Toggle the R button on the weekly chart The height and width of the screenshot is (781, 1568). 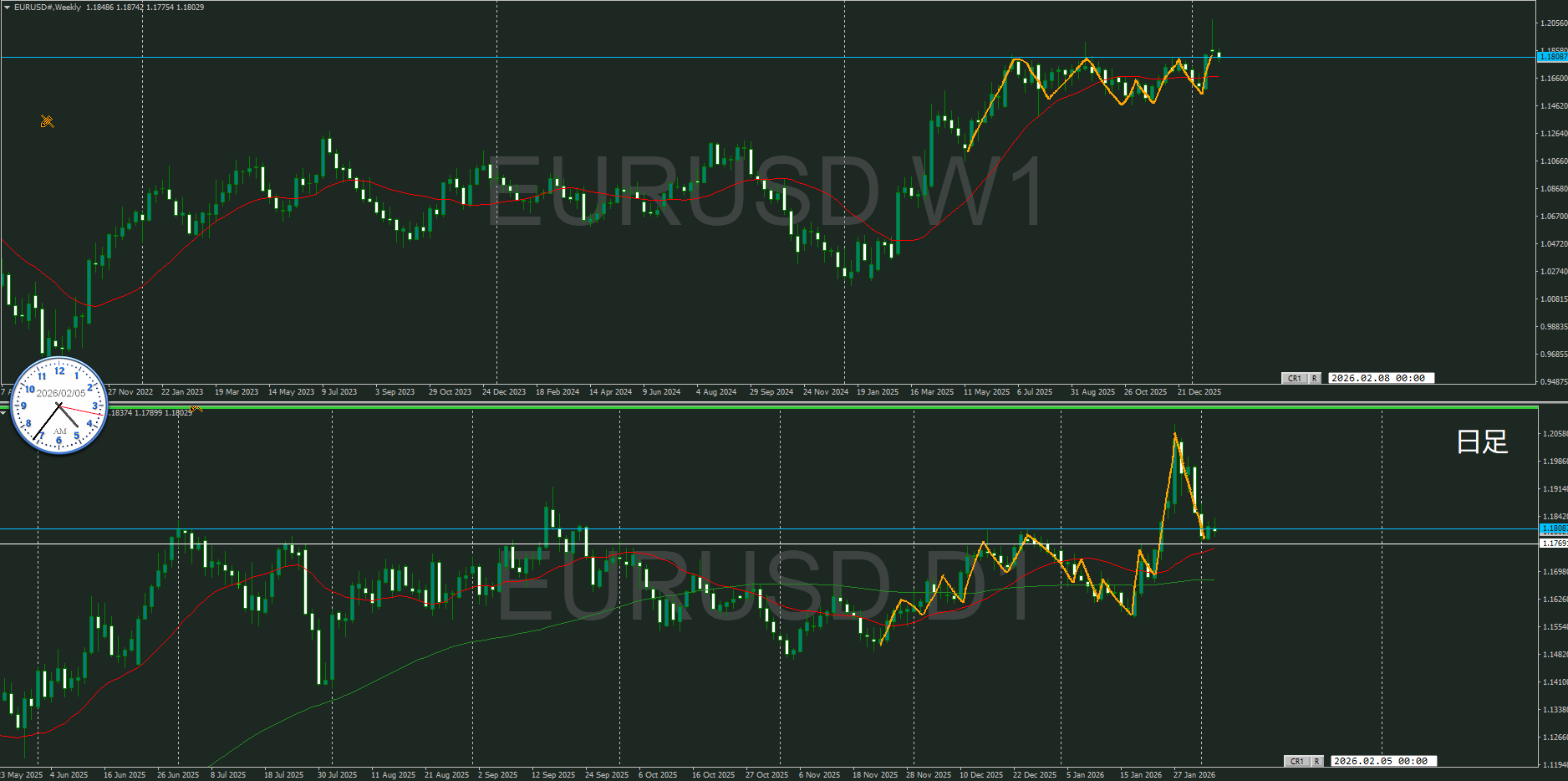point(1314,379)
